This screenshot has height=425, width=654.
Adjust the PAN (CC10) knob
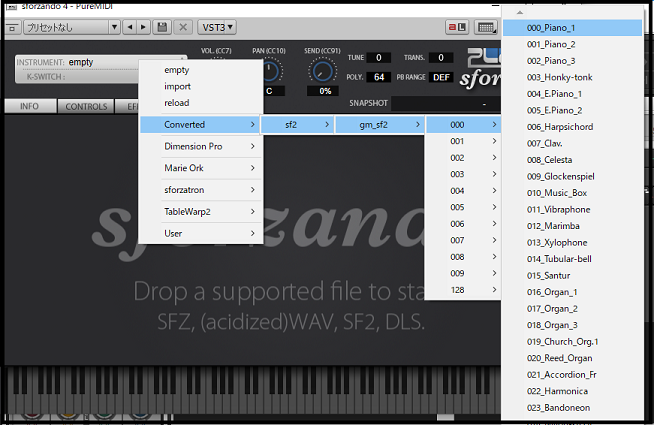pyautogui.click(x=271, y=71)
